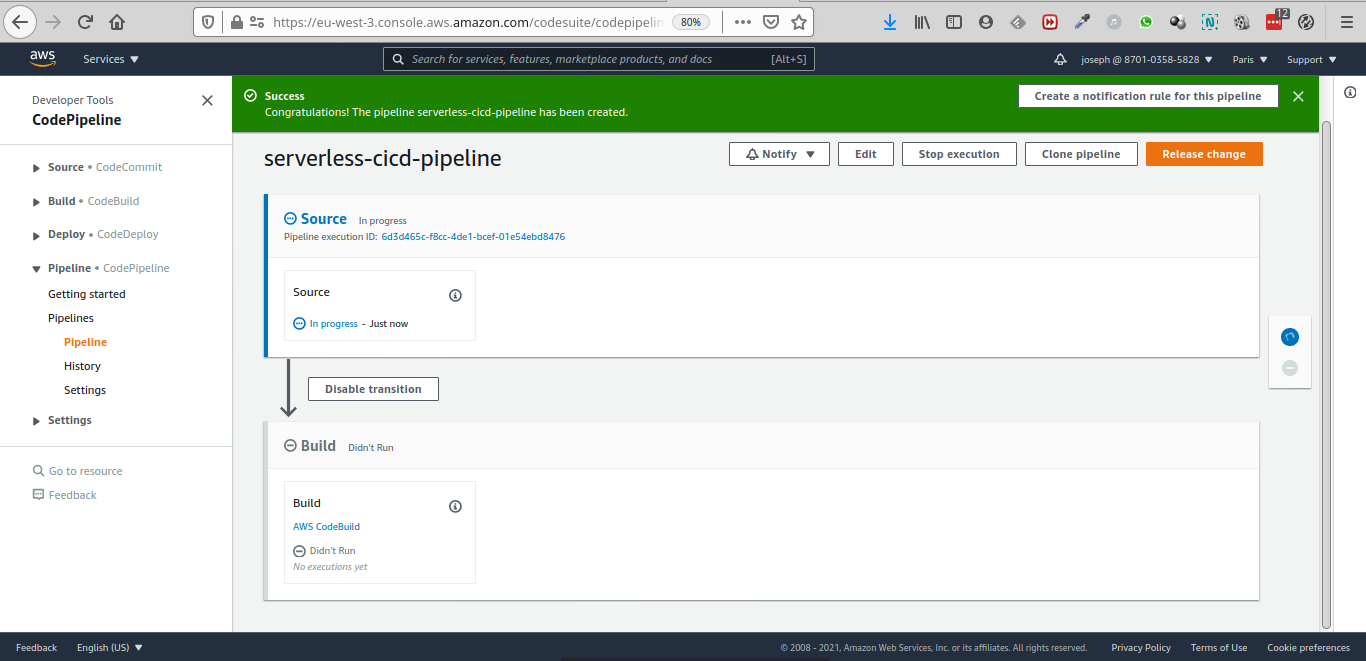Click the AWS logo home icon
Viewport: 1366px width, 661px height.
point(42,59)
